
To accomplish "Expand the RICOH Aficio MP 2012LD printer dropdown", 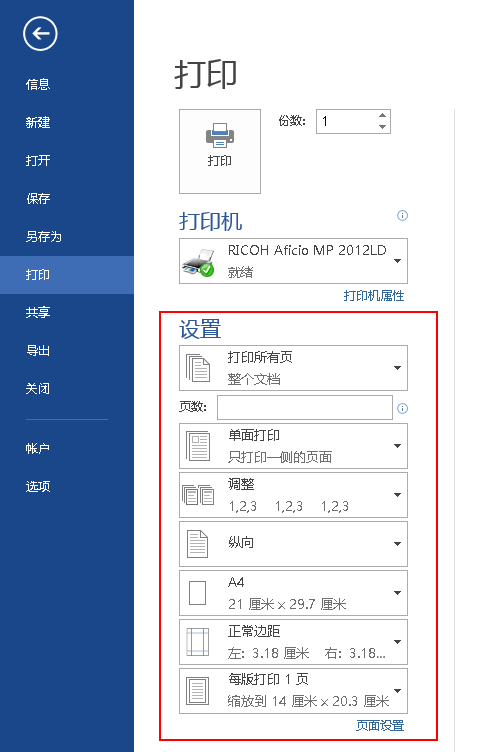I will (294, 261).
